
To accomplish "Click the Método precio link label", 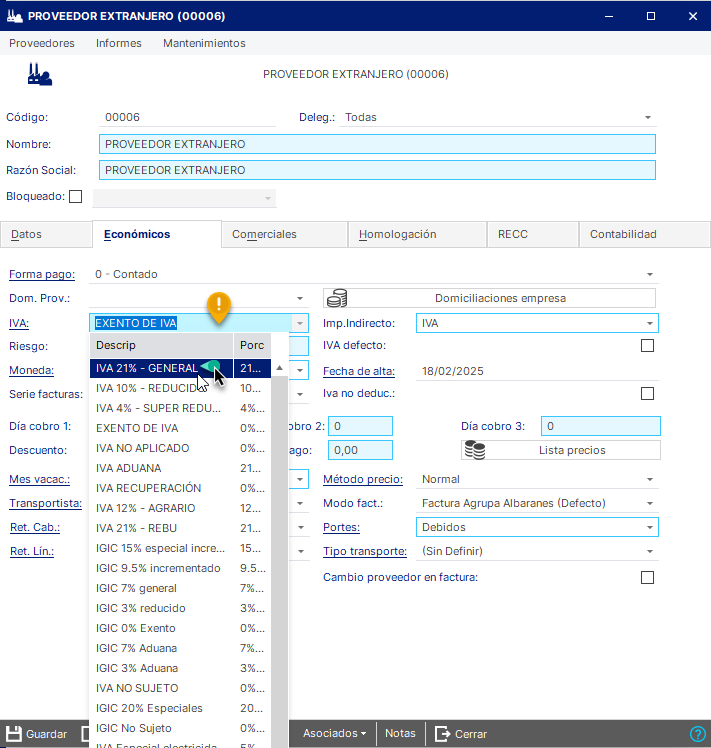I will tap(363, 479).
